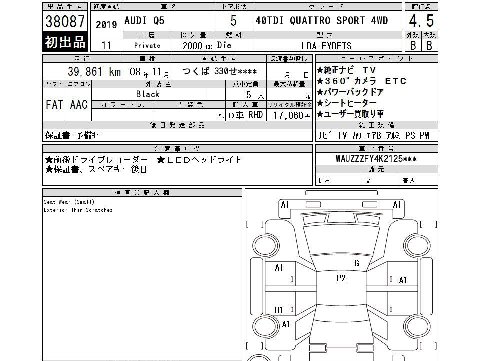Select the VIN WAUZZZFY4K2125***
Image resolution: width=481 pixels, height=361 pixels.
[376, 158]
